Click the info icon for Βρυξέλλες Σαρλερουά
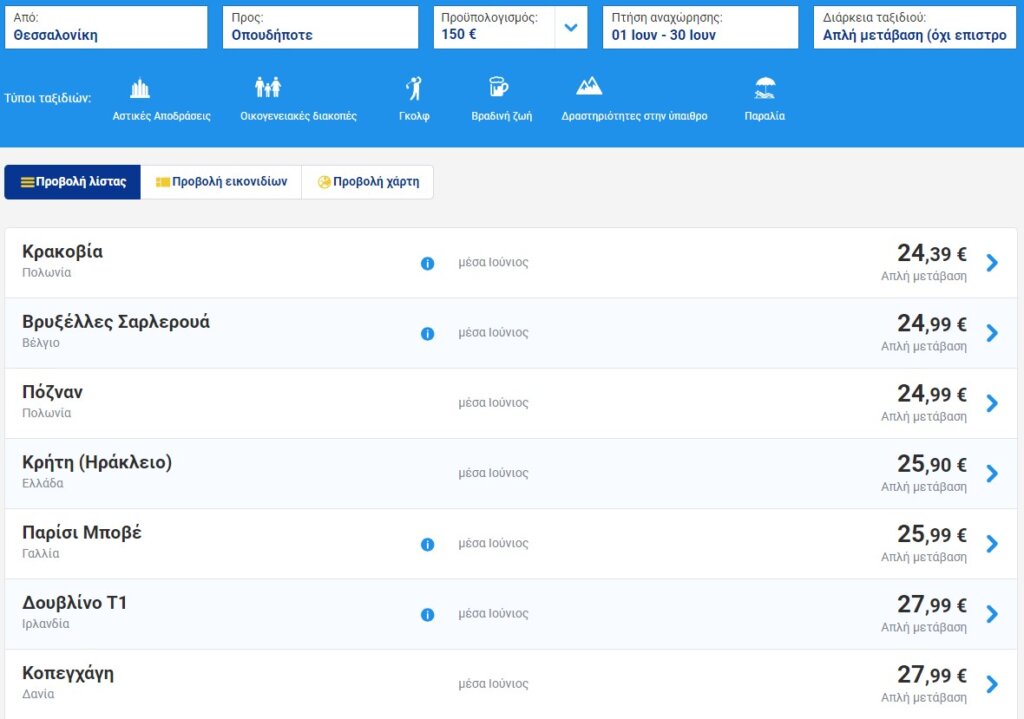The height and width of the screenshot is (719, 1024). click(427, 333)
